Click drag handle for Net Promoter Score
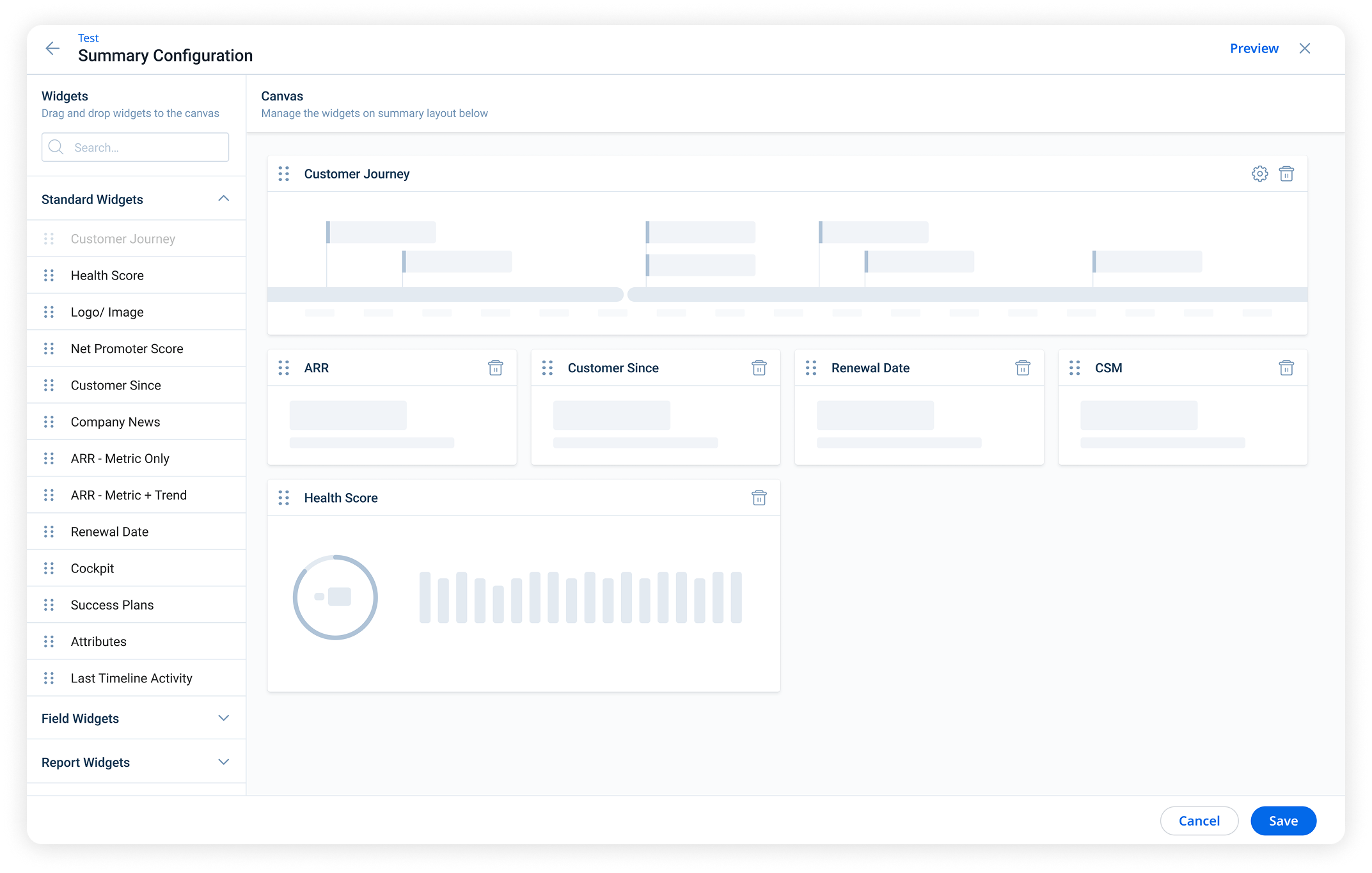The width and height of the screenshot is (1372, 873). pos(49,348)
